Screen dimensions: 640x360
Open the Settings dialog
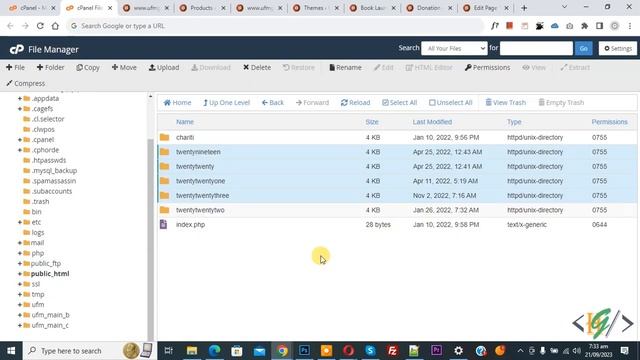pos(618,48)
